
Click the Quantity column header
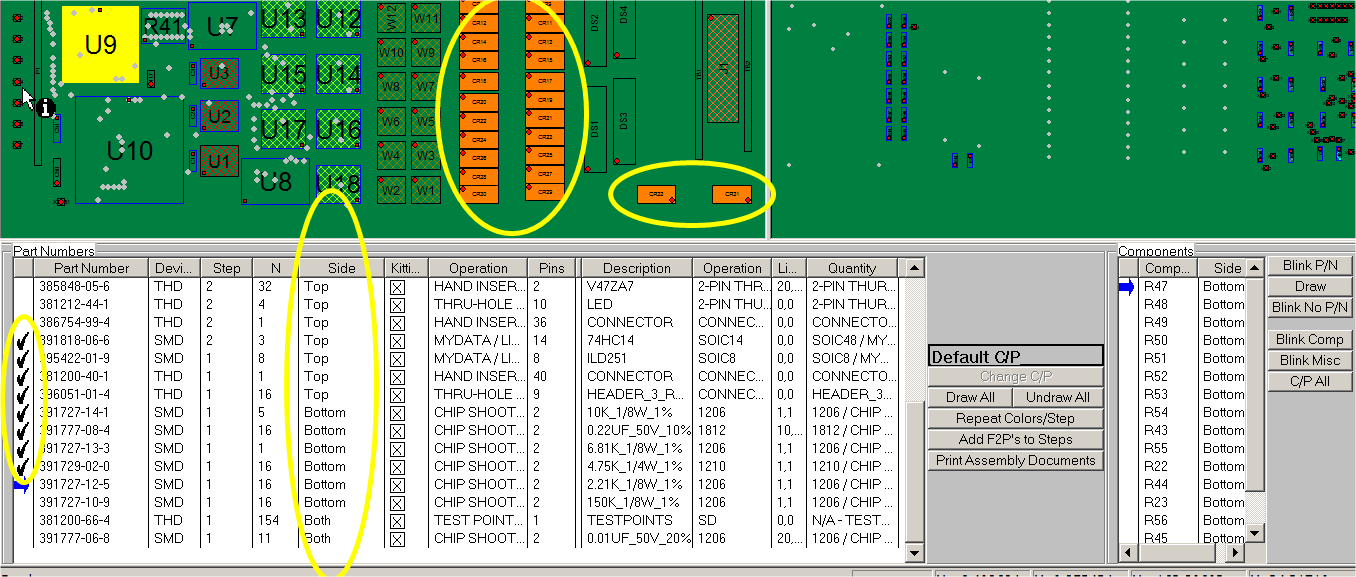(852, 268)
